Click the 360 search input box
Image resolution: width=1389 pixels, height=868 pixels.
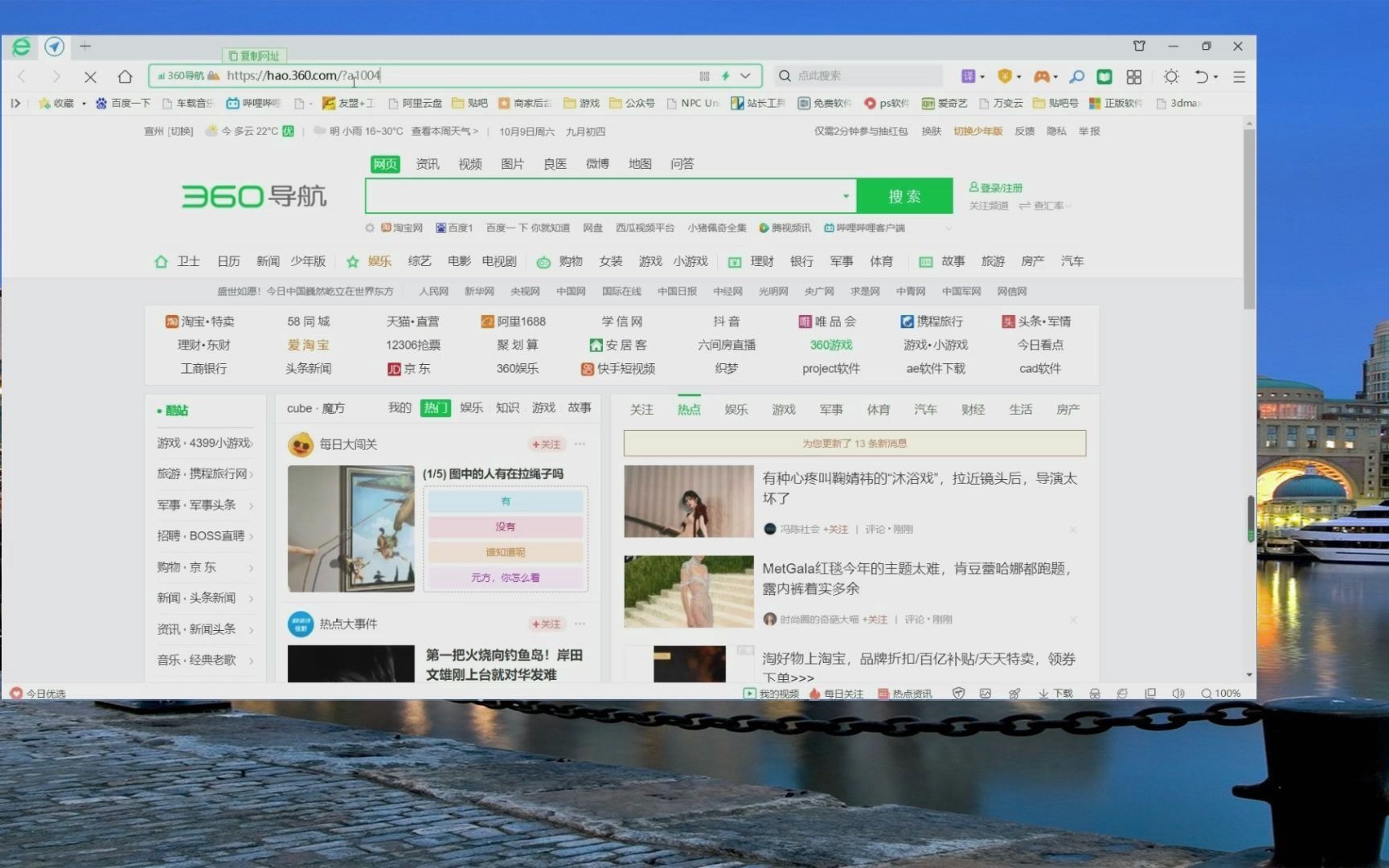[x=601, y=196]
